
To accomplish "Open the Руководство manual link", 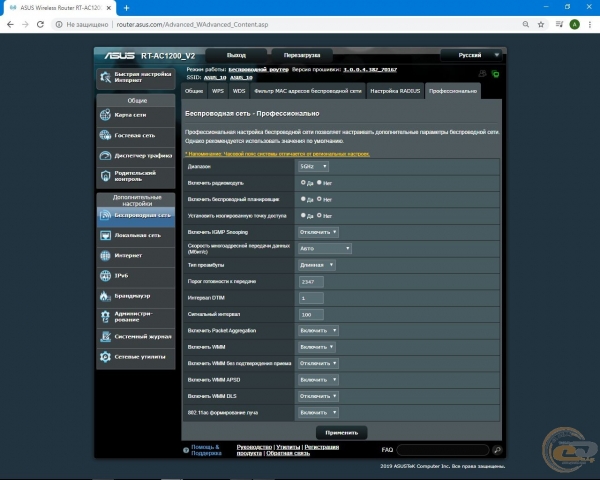I will pos(254,447).
